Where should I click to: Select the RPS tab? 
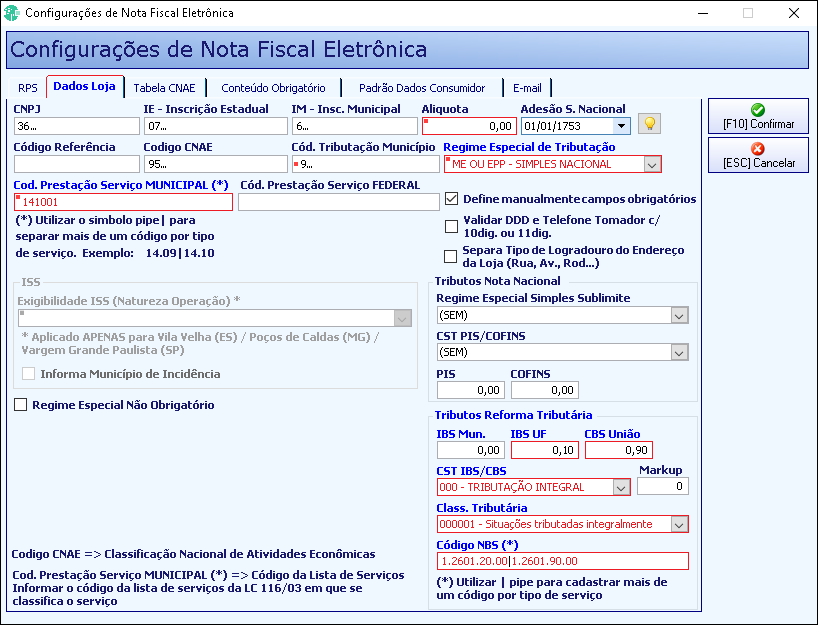[28, 88]
